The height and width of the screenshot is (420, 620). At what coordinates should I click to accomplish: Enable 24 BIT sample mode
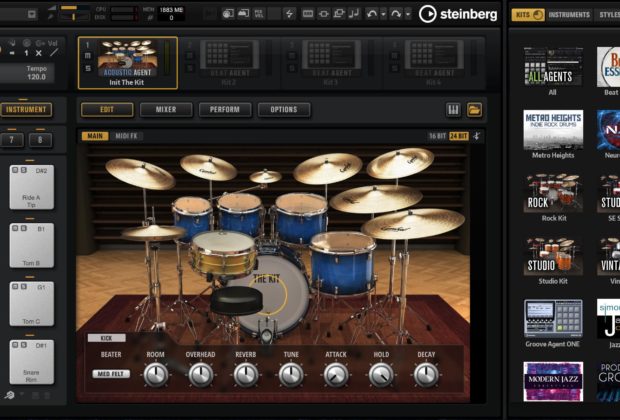(459, 136)
